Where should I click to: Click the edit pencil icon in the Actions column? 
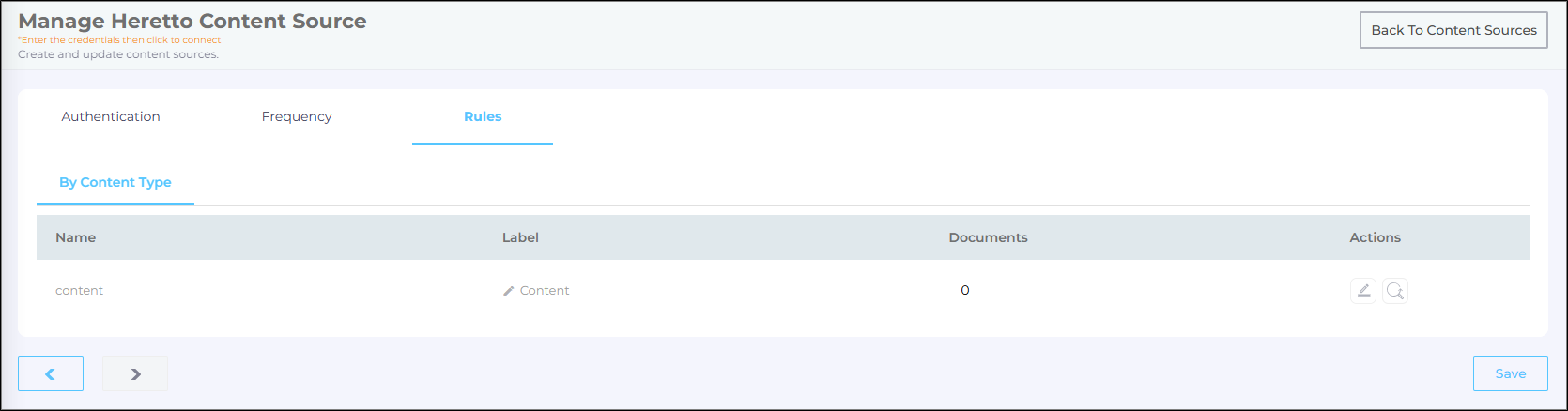point(1363,291)
